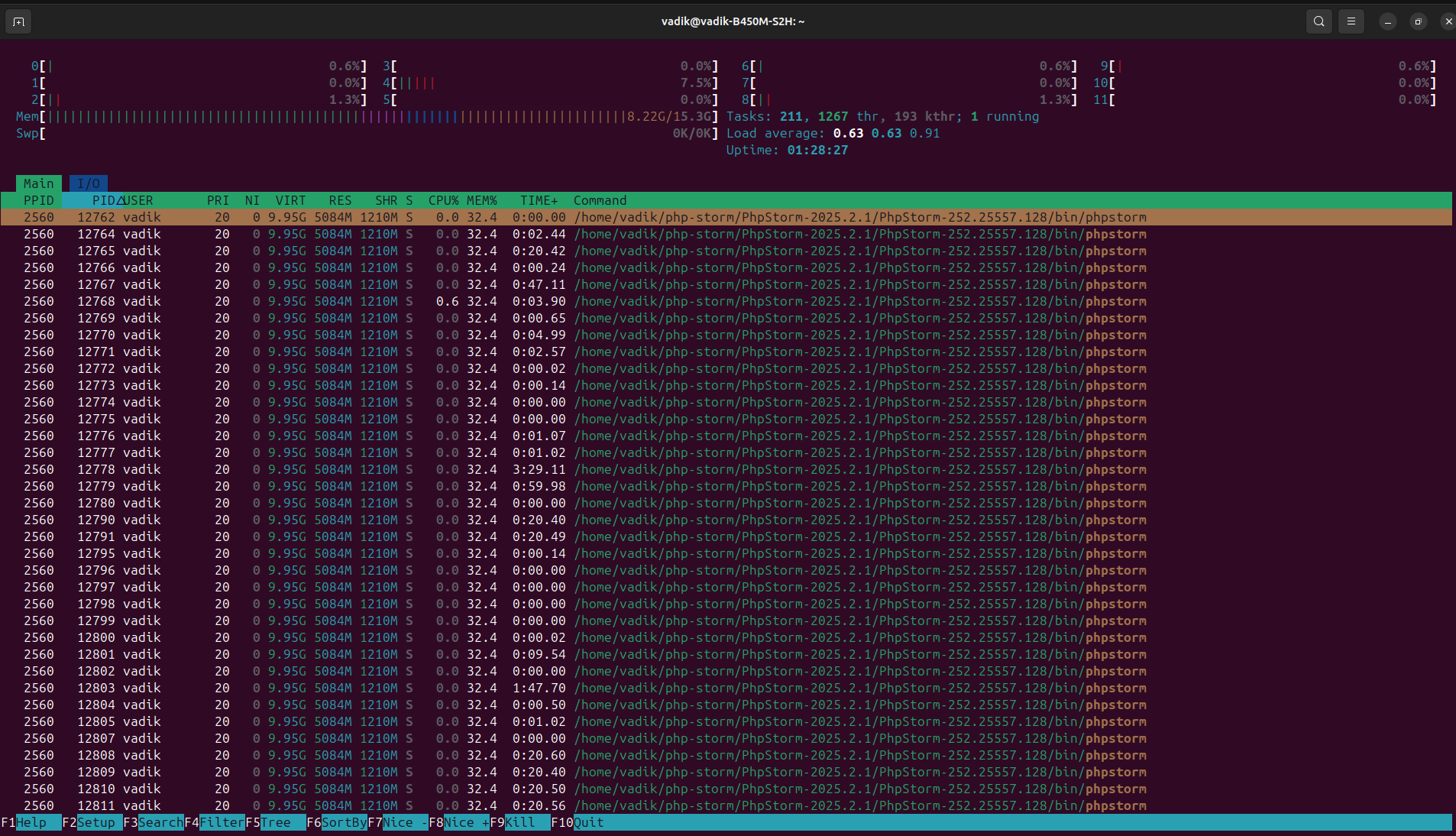1456x836 pixels.
Task: Sort by the MEM% column header
Action: 482,200
